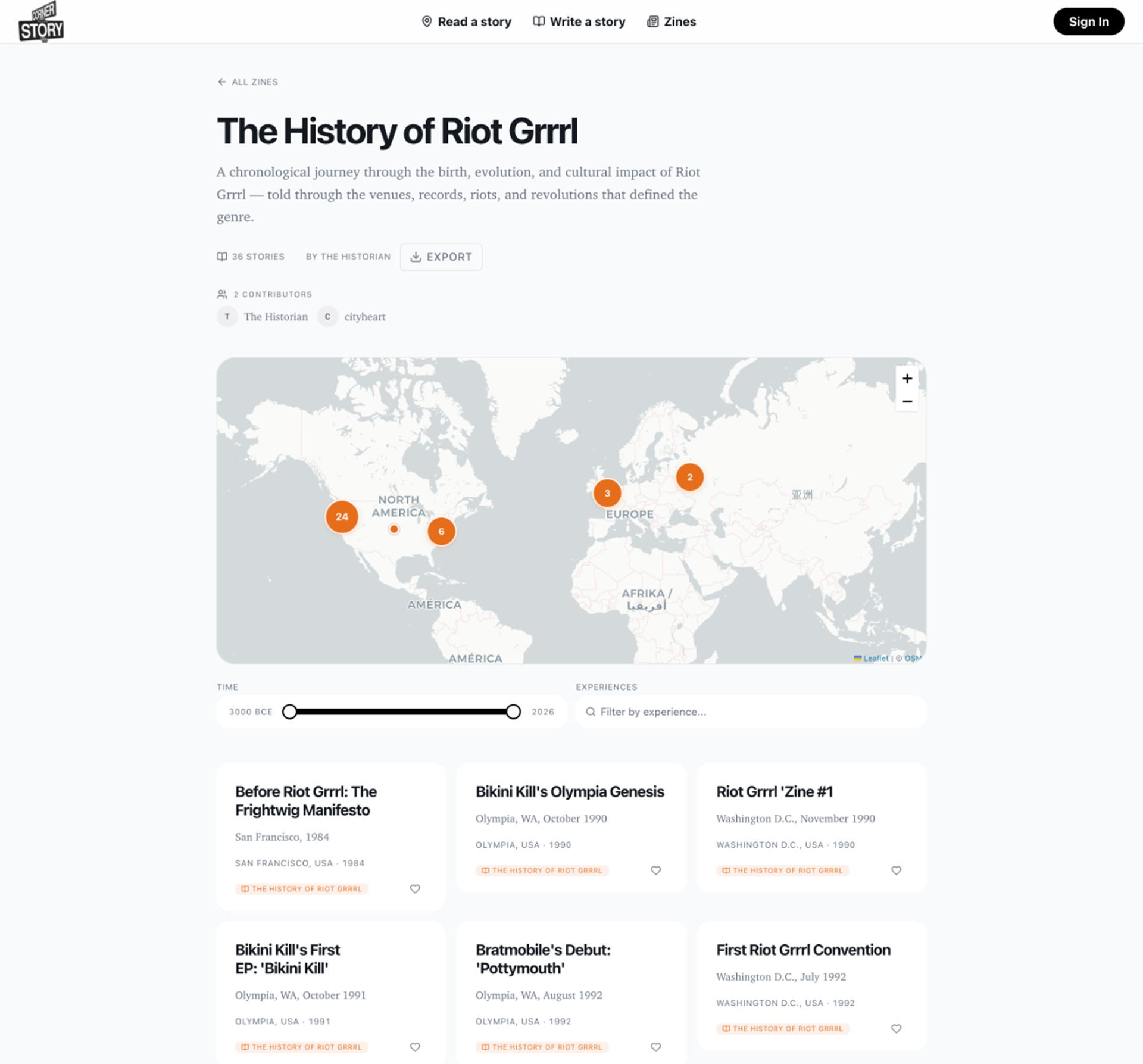
Task: Click zine tag on Convention card
Action: click(x=783, y=1028)
